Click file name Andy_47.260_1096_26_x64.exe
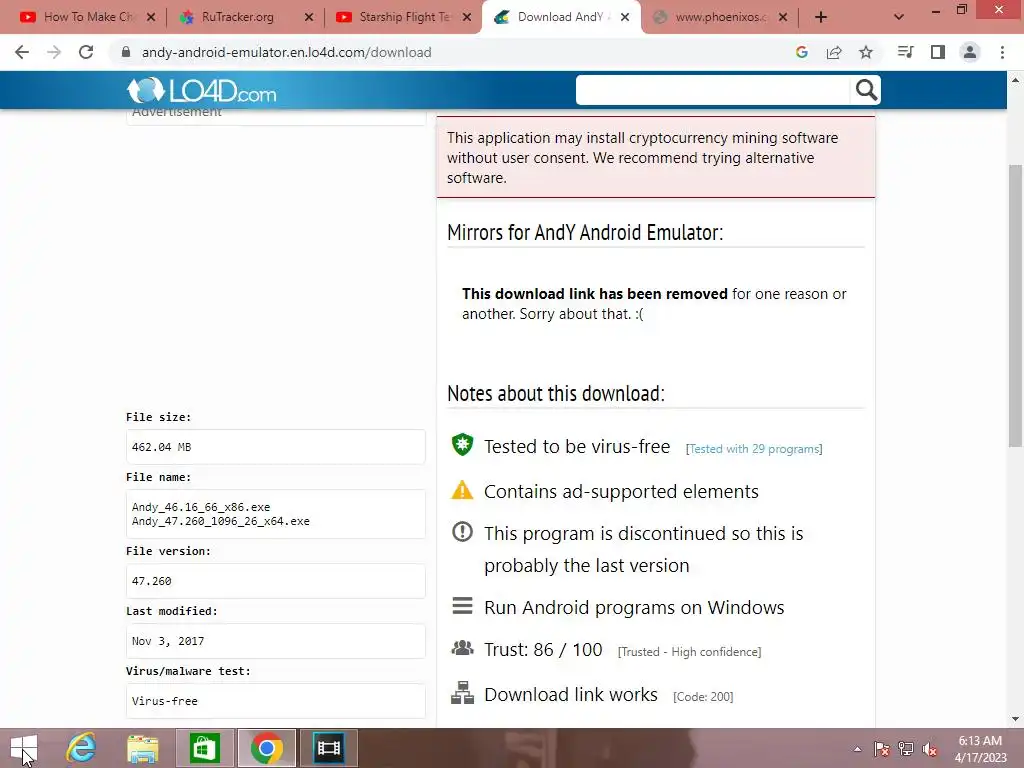1024x768 pixels. pos(221,521)
